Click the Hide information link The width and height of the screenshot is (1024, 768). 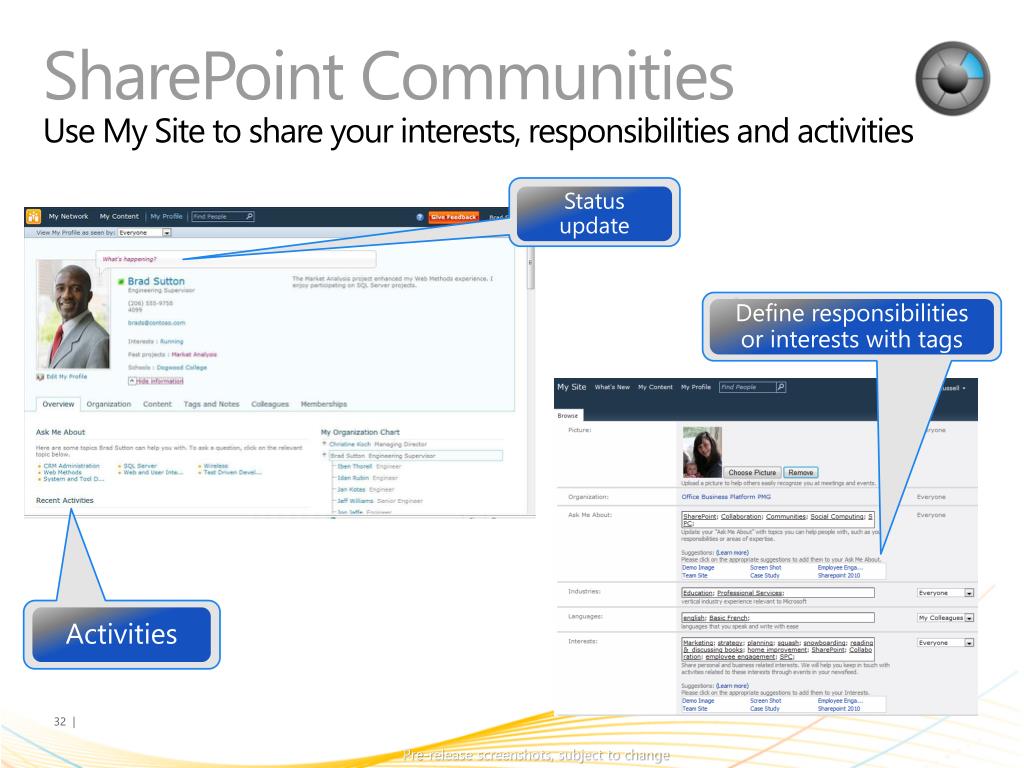(x=159, y=381)
